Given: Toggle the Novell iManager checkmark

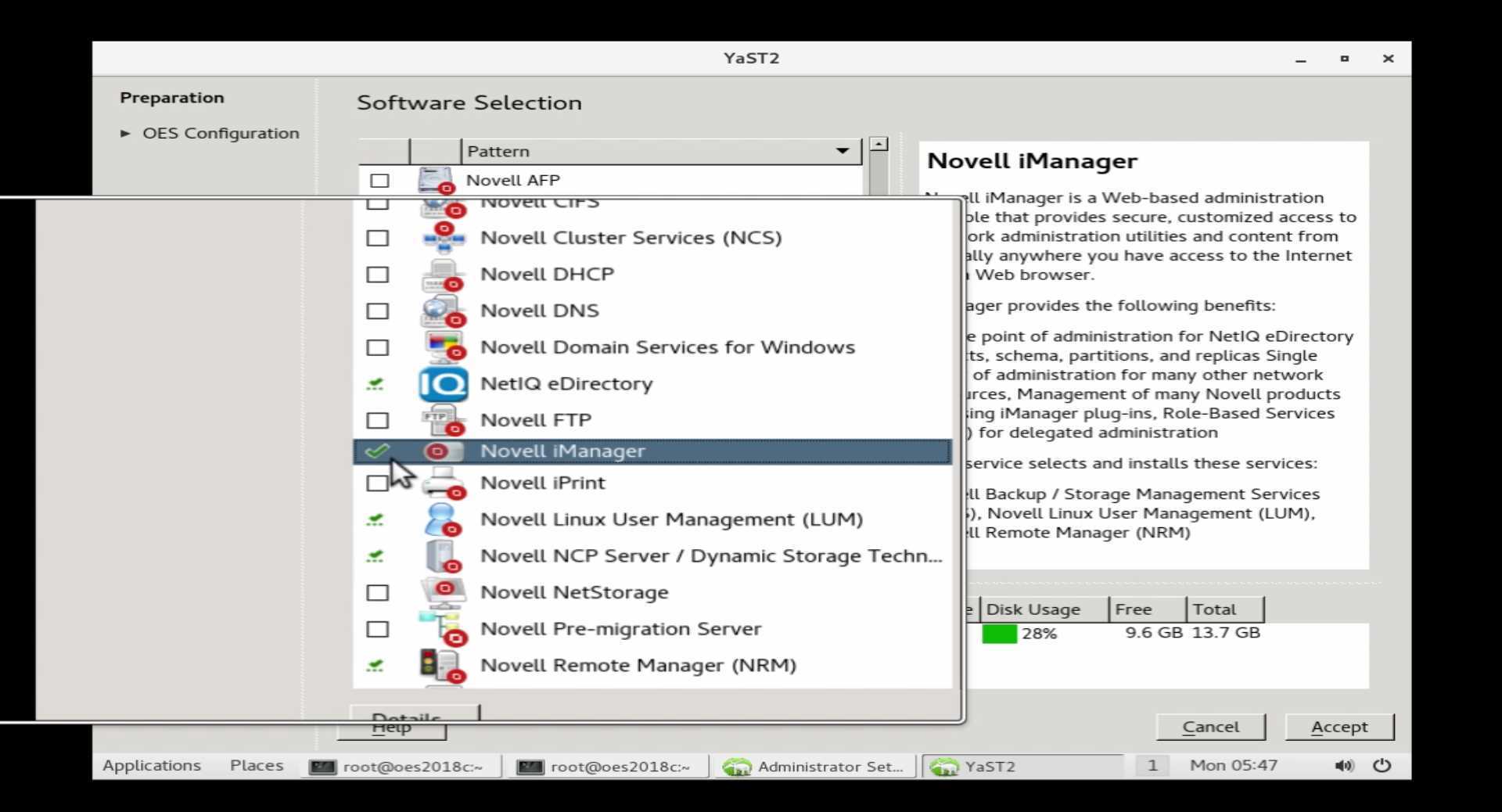Looking at the screenshot, I should (x=377, y=451).
